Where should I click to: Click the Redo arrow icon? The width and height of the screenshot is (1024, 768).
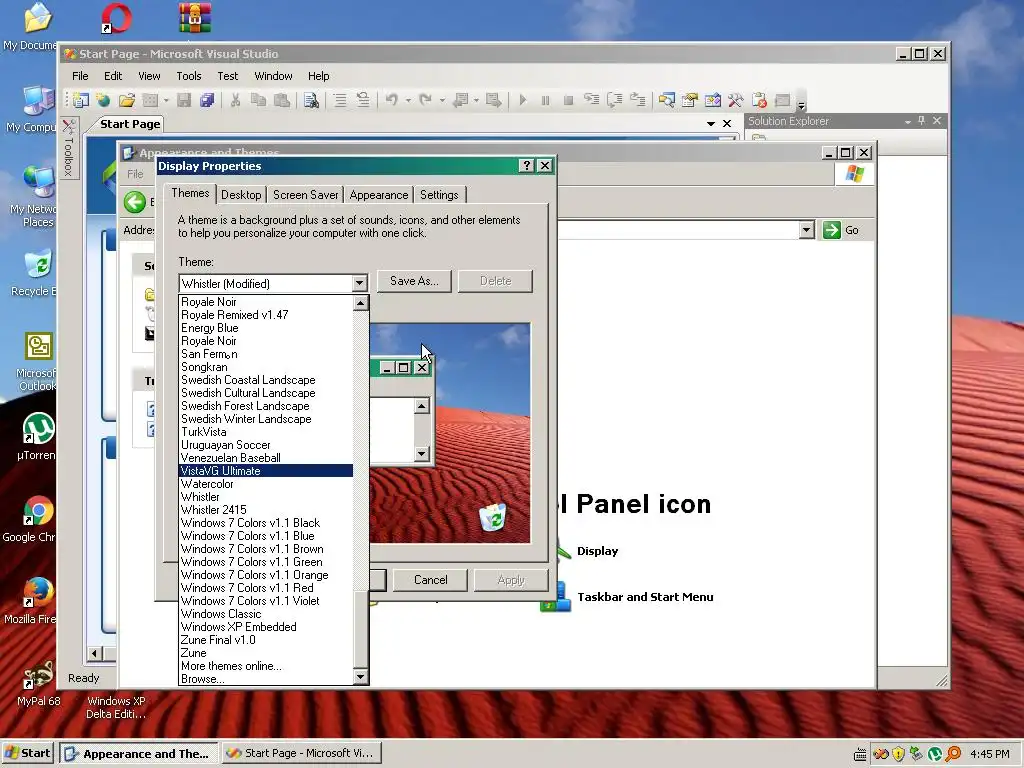[x=426, y=100]
